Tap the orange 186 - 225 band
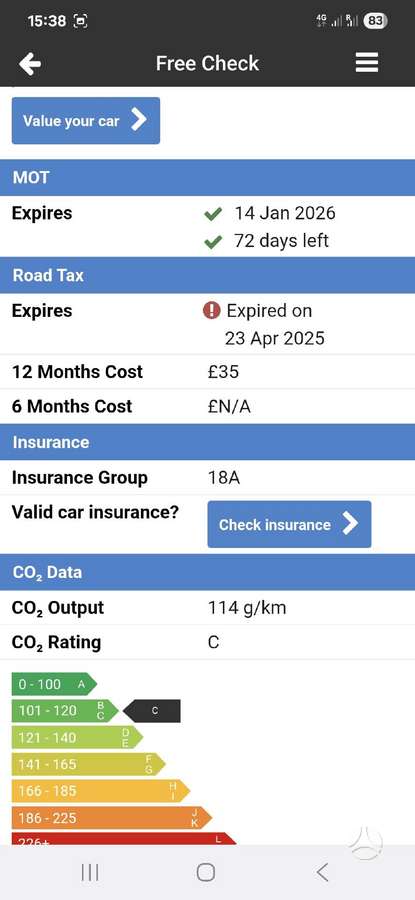Viewport: 415px width, 900px height. (x=111, y=817)
